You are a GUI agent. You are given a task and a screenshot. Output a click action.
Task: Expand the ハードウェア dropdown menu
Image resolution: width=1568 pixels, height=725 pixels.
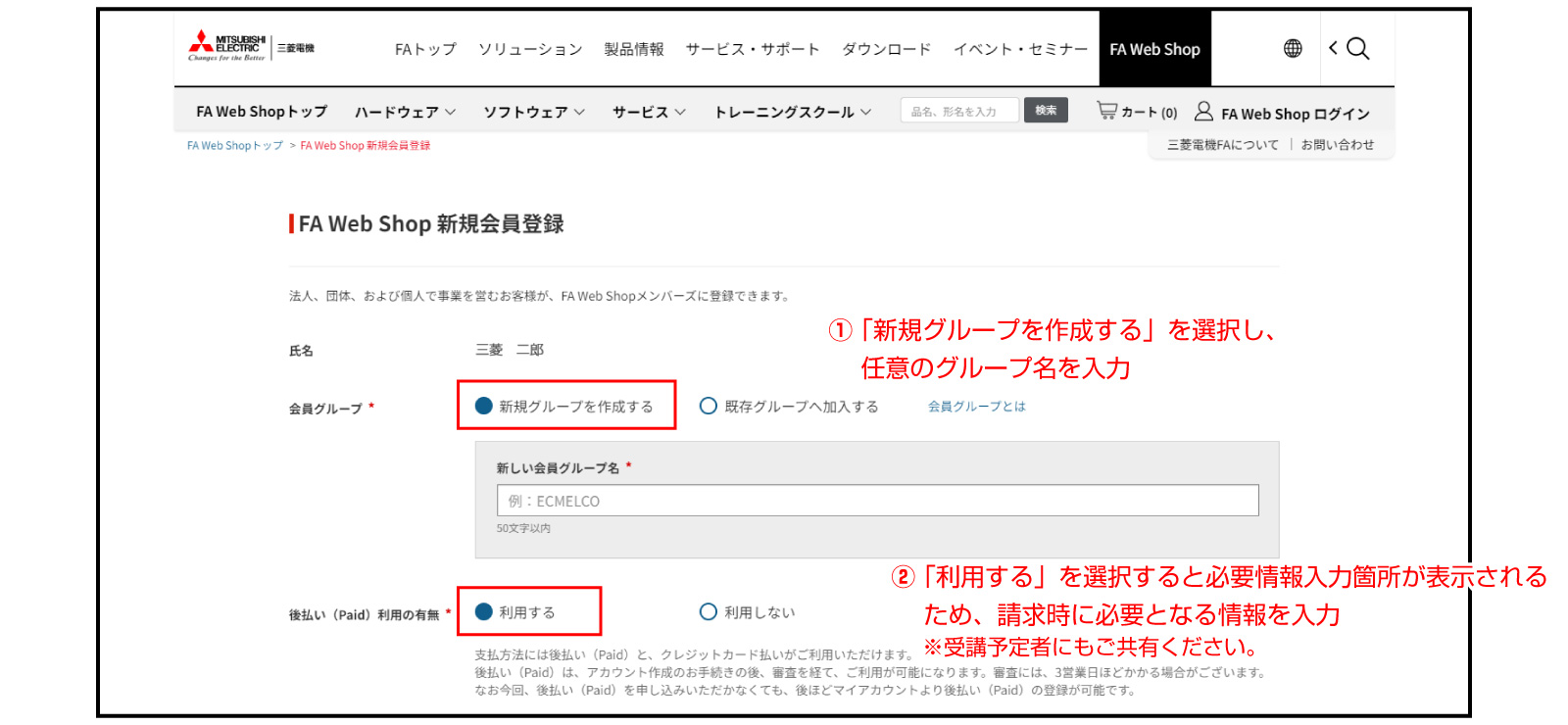(405, 113)
